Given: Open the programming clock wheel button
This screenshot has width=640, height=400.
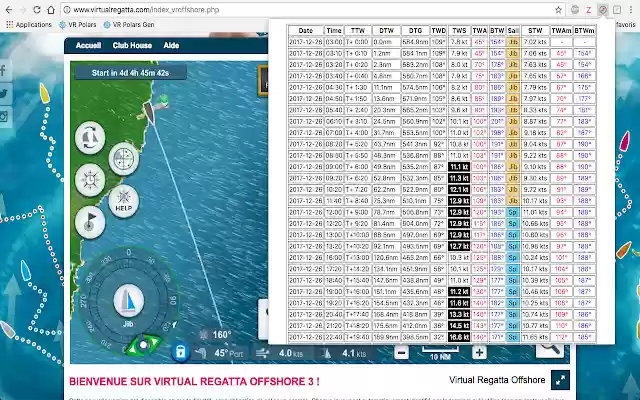Looking at the screenshot, I should pos(90,180).
